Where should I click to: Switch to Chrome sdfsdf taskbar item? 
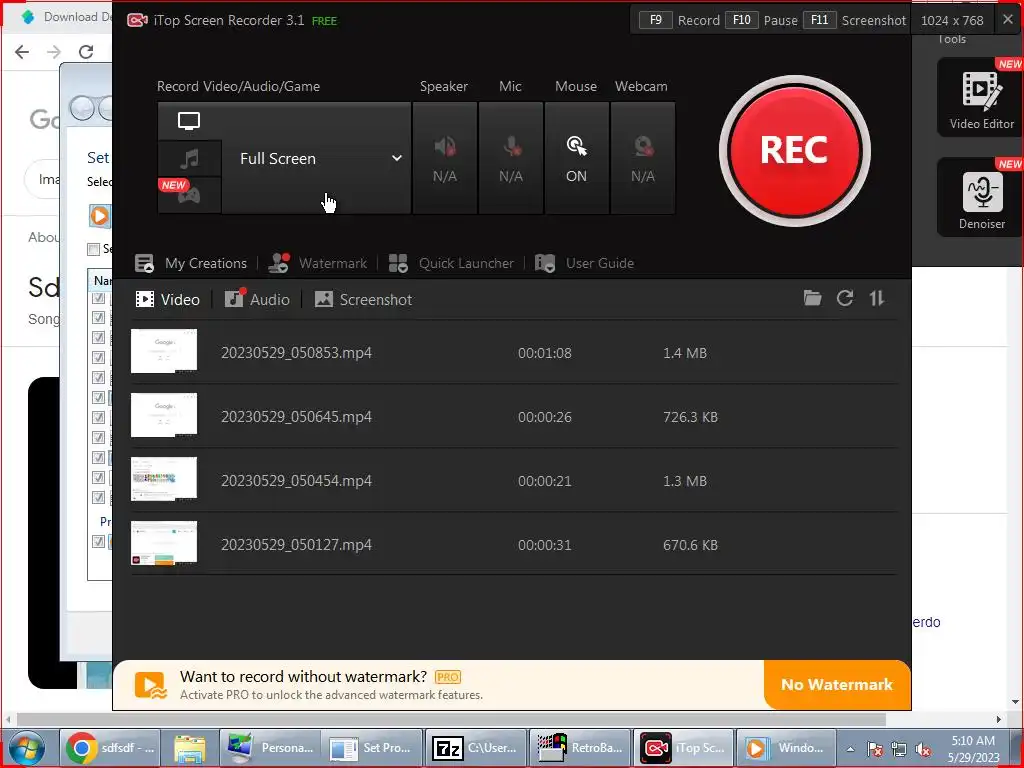[110, 748]
